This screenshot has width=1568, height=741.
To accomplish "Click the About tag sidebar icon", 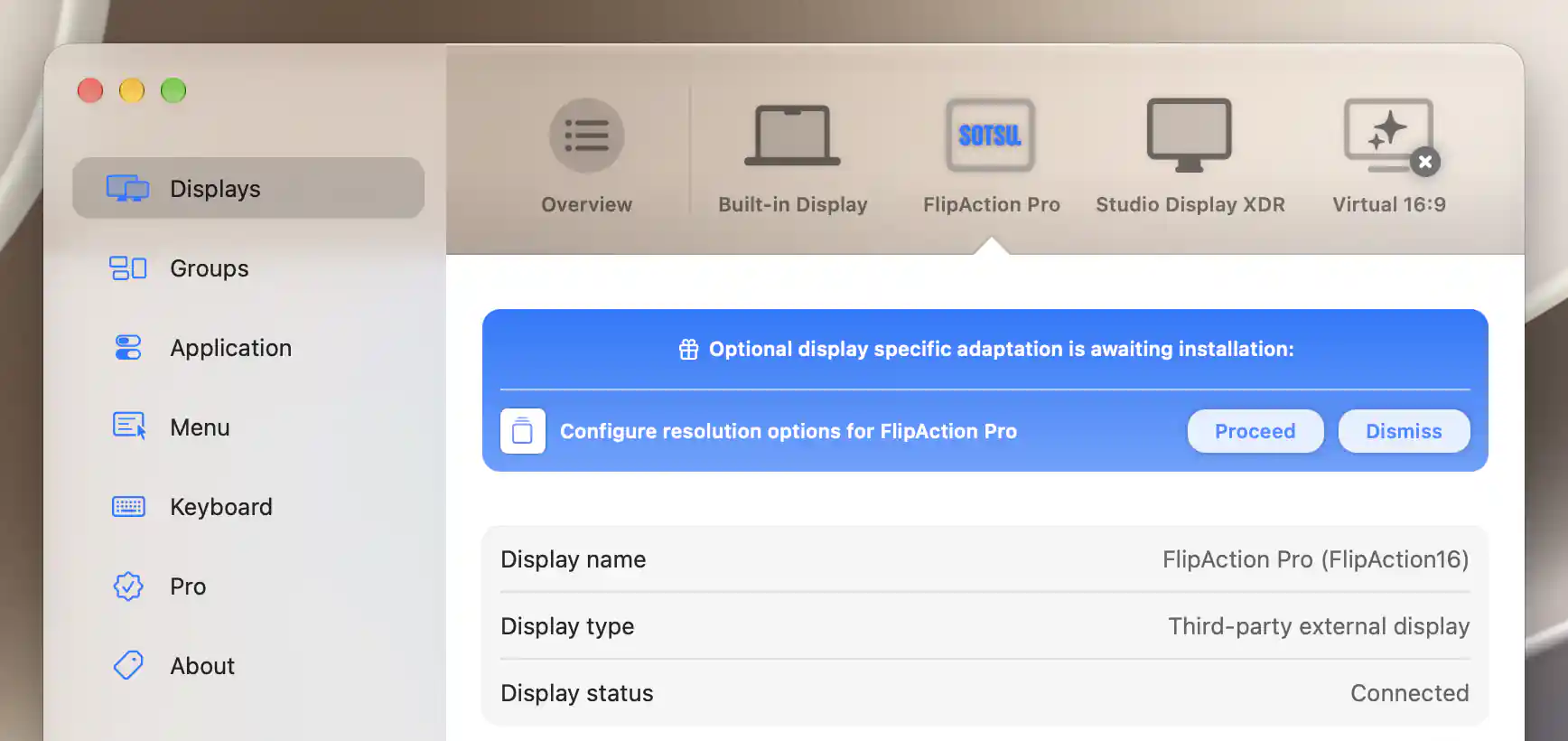I will point(128,666).
